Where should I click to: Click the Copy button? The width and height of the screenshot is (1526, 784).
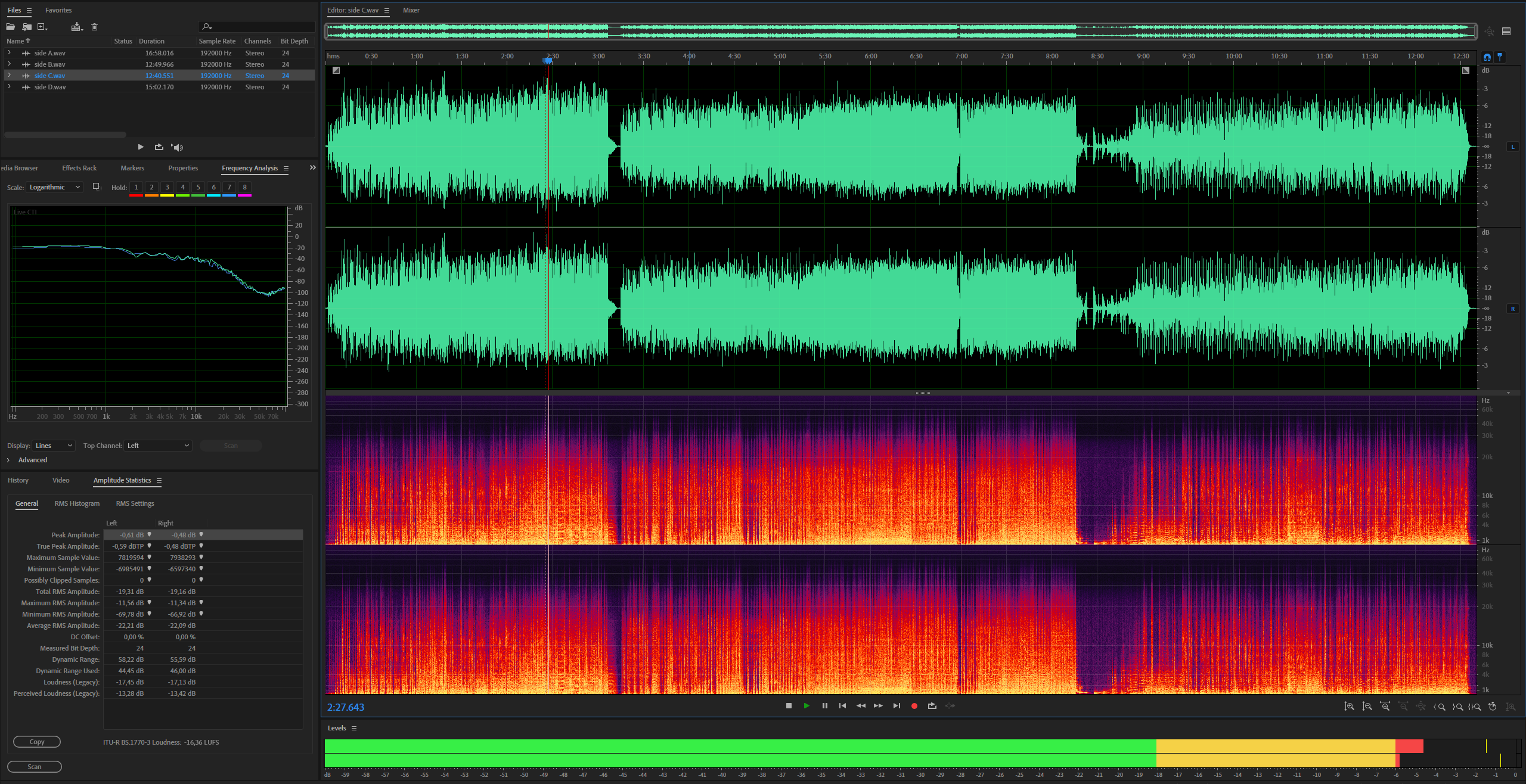click(37, 742)
